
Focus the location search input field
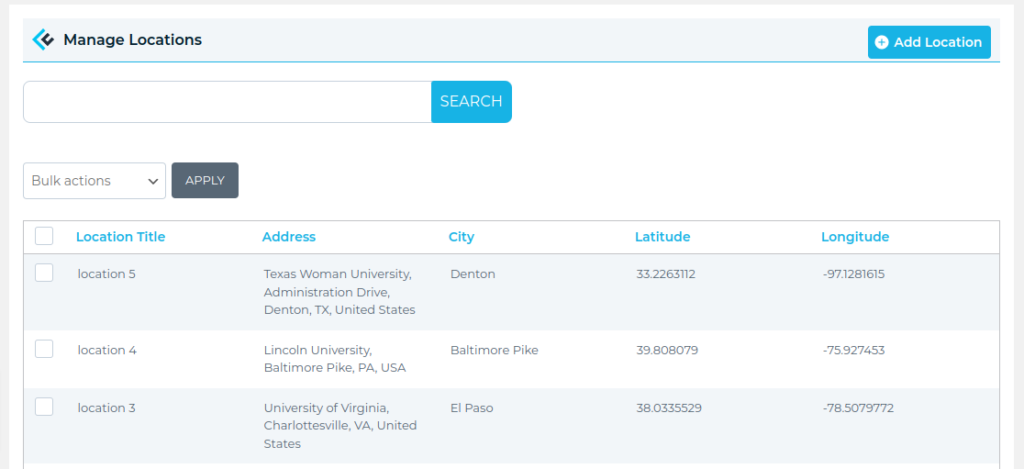tap(227, 102)
